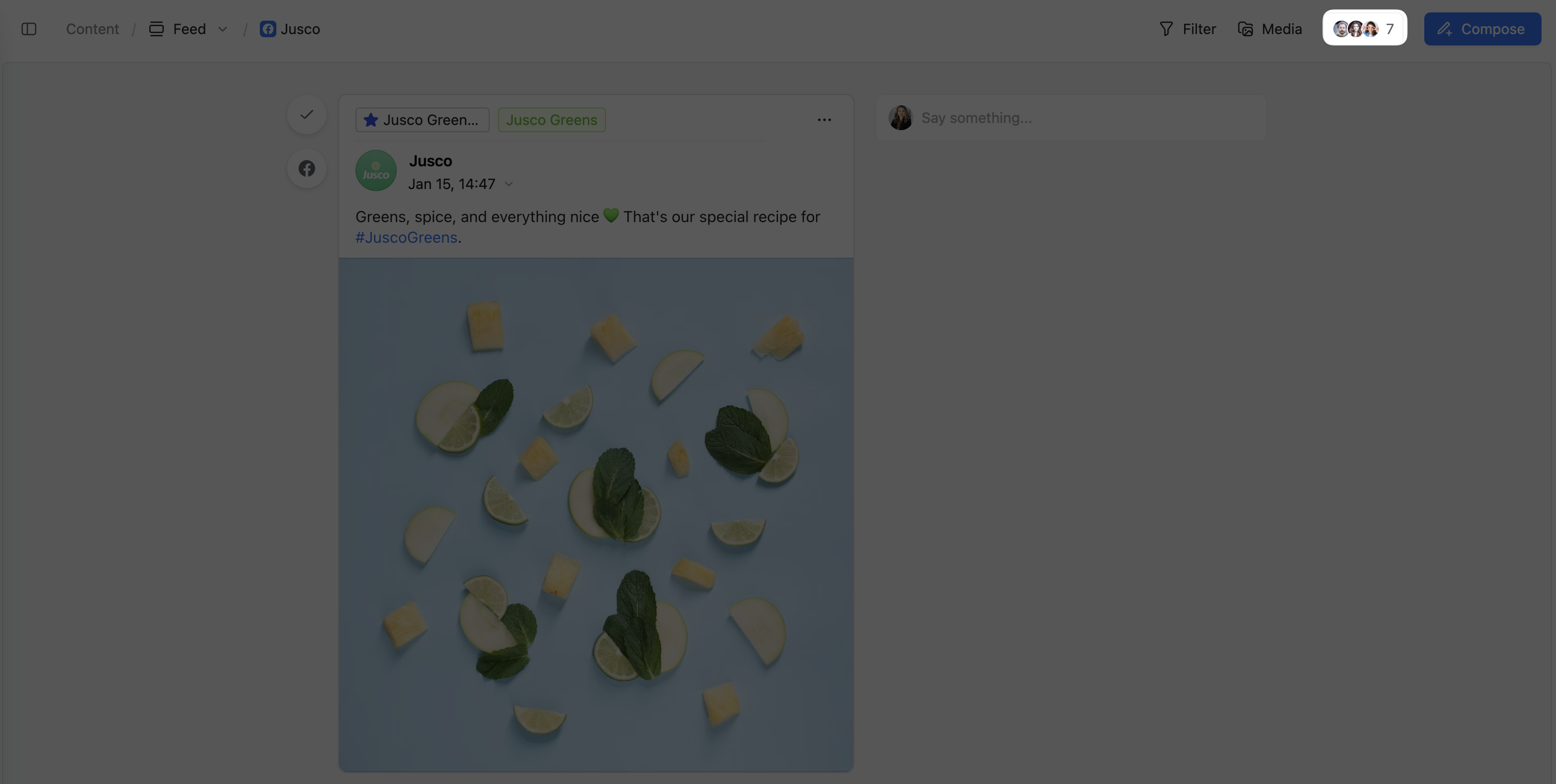Screen dimensions: 1556x784
Task: Open the post's fruit and mint image
Action: pos(596,514)
